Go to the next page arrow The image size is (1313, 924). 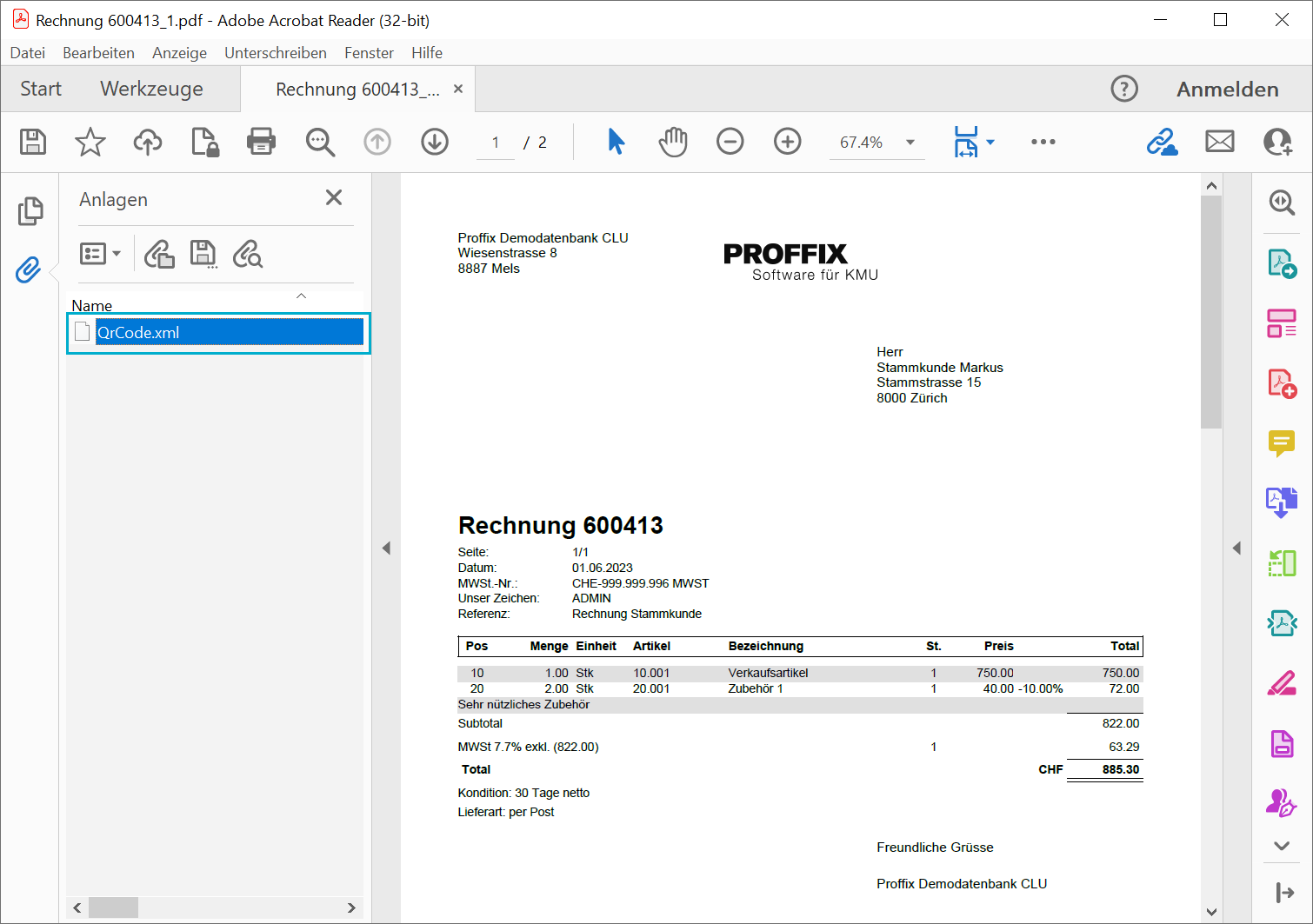[x=435, y=142]
